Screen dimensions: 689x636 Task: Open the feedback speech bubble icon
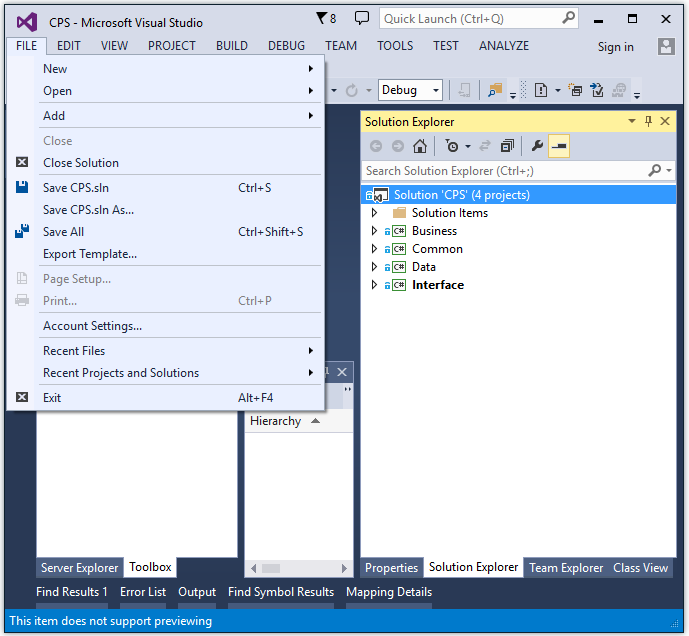(x=362, y=18)
